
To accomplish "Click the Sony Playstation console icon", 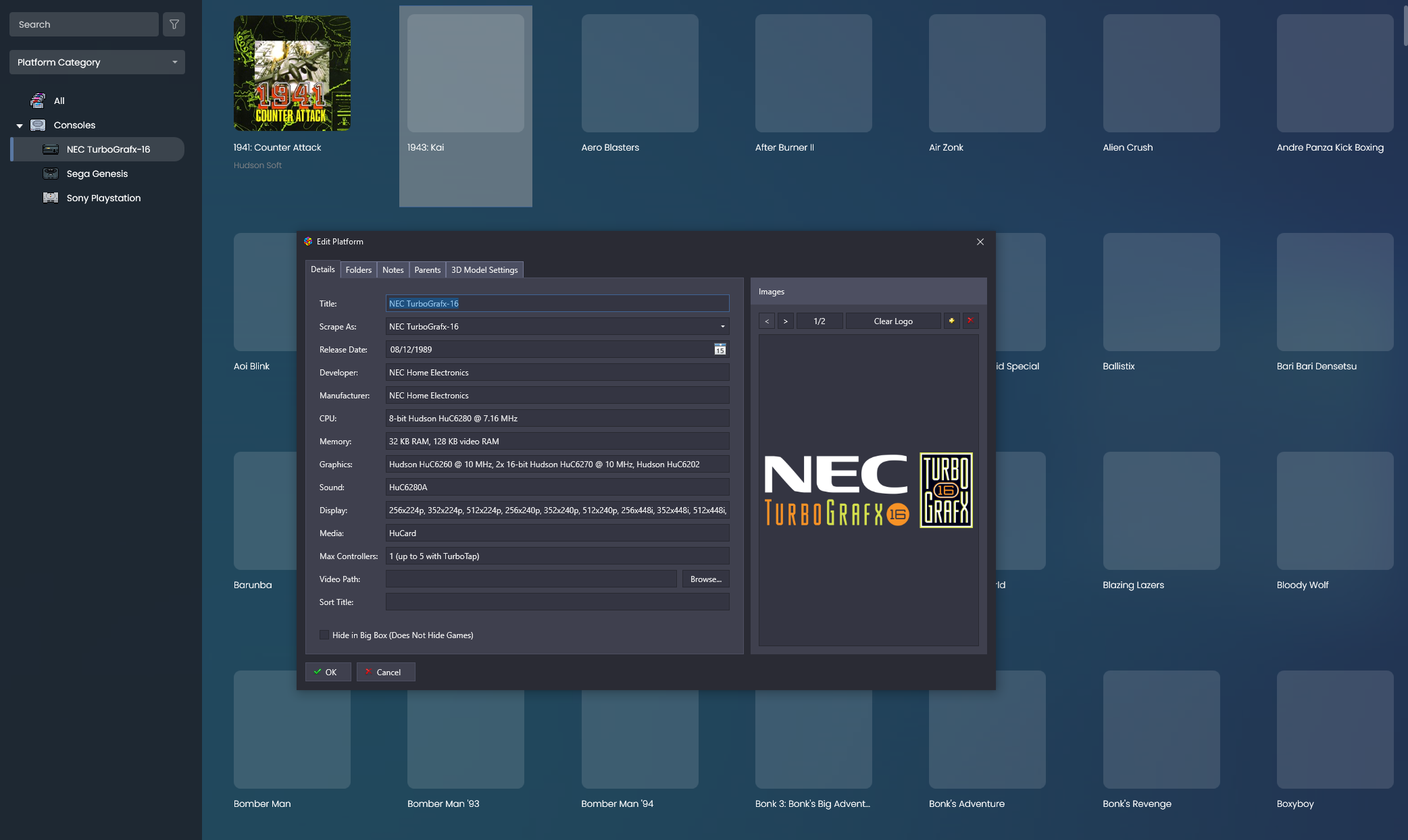I will pos(51,198).
